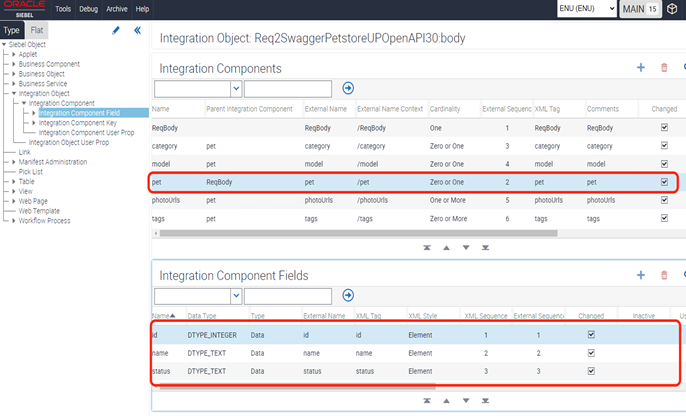Run Integration Components search go arrow
686x416 pixels.
click(x=348, y=88)
